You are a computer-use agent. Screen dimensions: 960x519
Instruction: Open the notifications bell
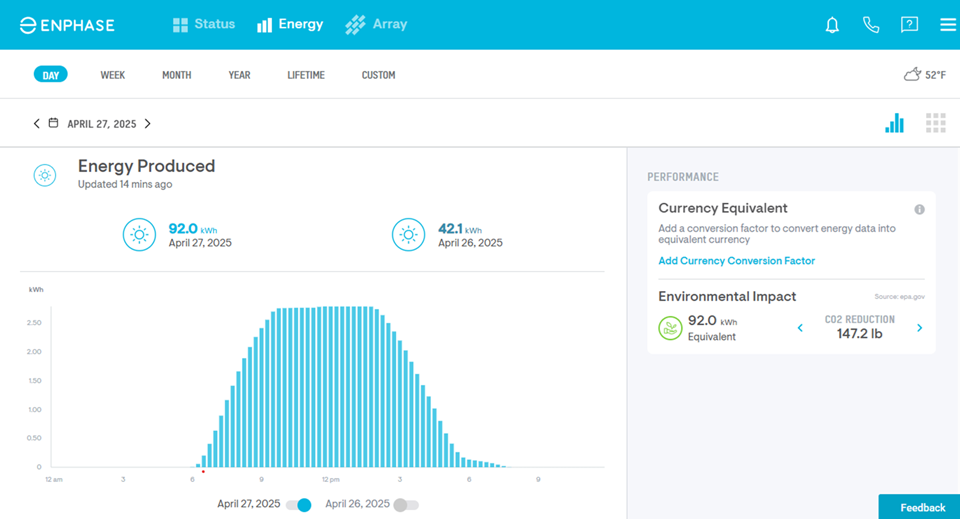[x=832, y=25]
